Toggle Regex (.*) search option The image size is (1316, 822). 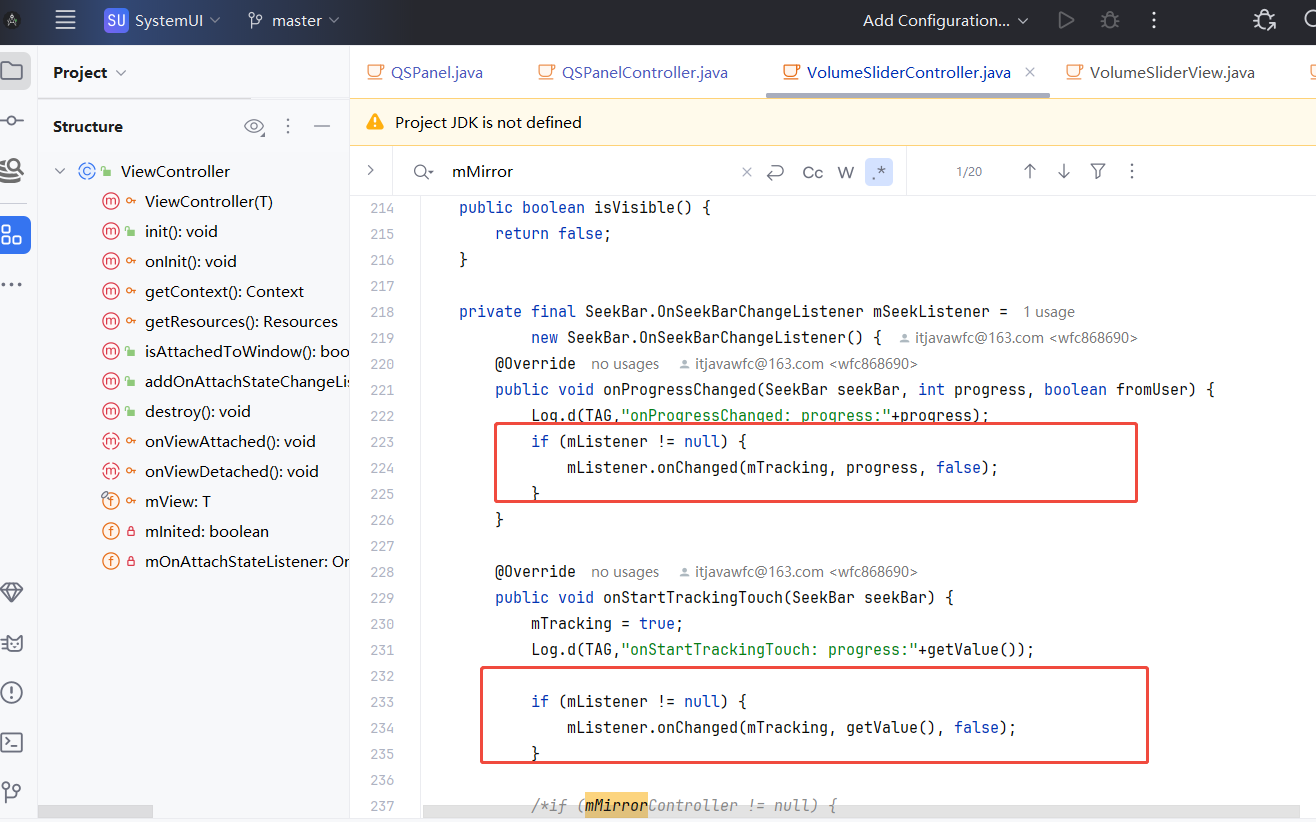coord(879,172)
